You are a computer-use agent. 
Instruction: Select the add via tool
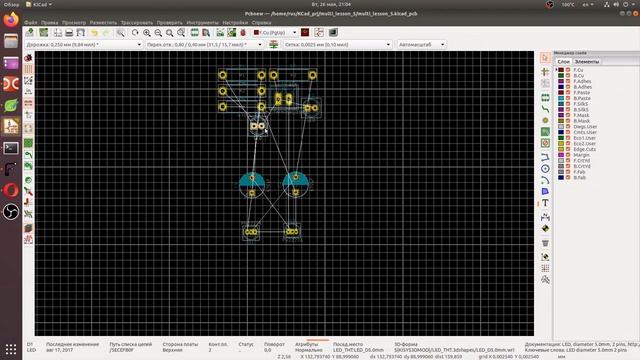point(545,120)
